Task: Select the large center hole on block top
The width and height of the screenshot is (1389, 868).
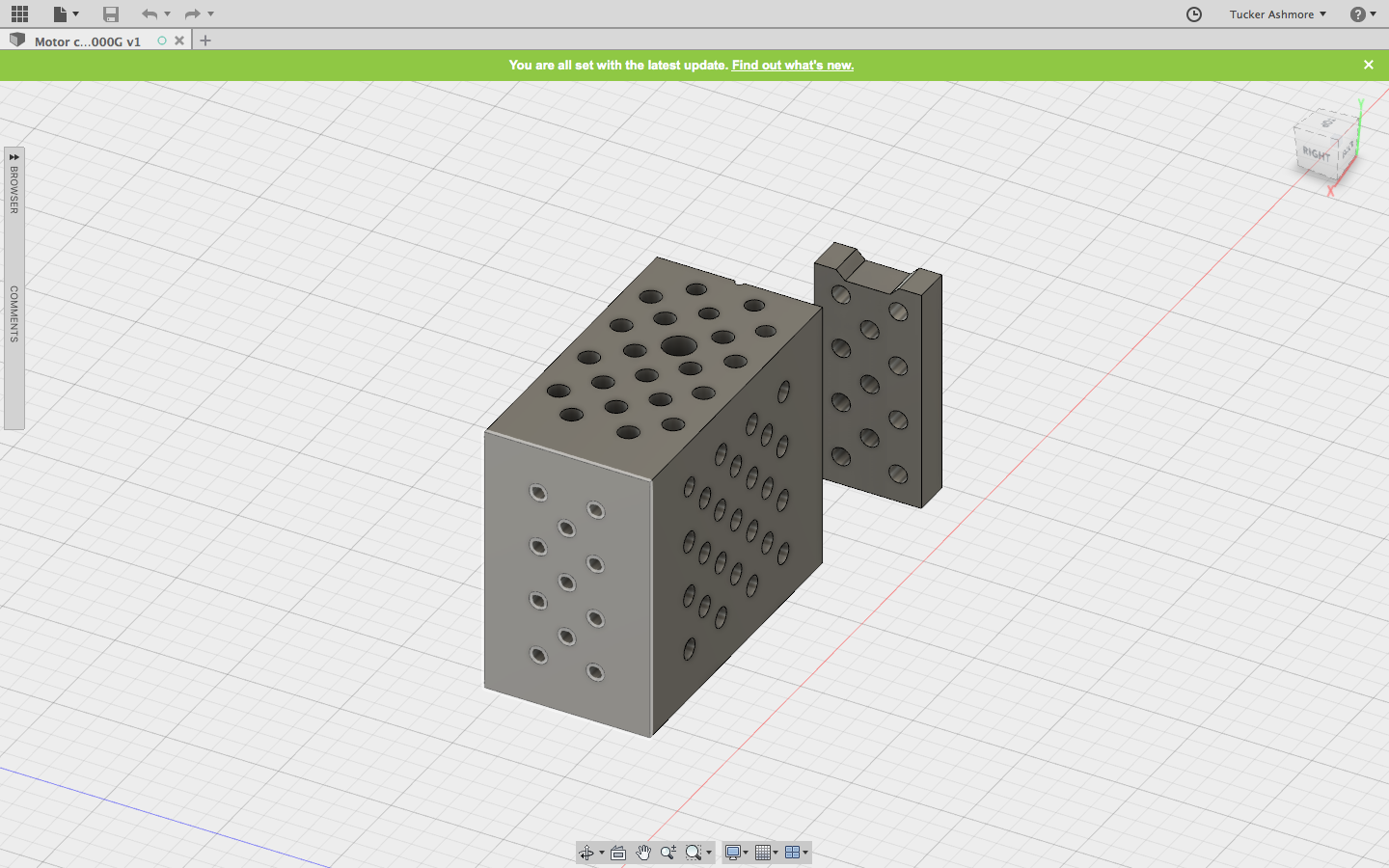Action: (679, 346)
